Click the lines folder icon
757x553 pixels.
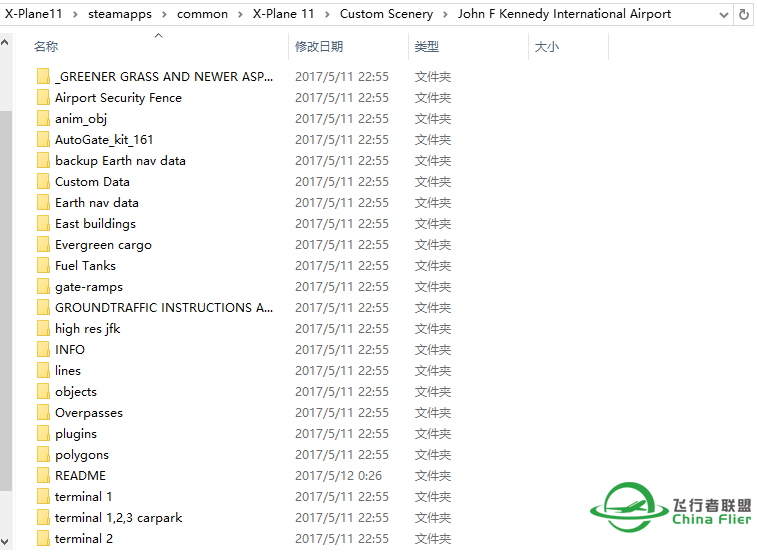pos(43,370)
